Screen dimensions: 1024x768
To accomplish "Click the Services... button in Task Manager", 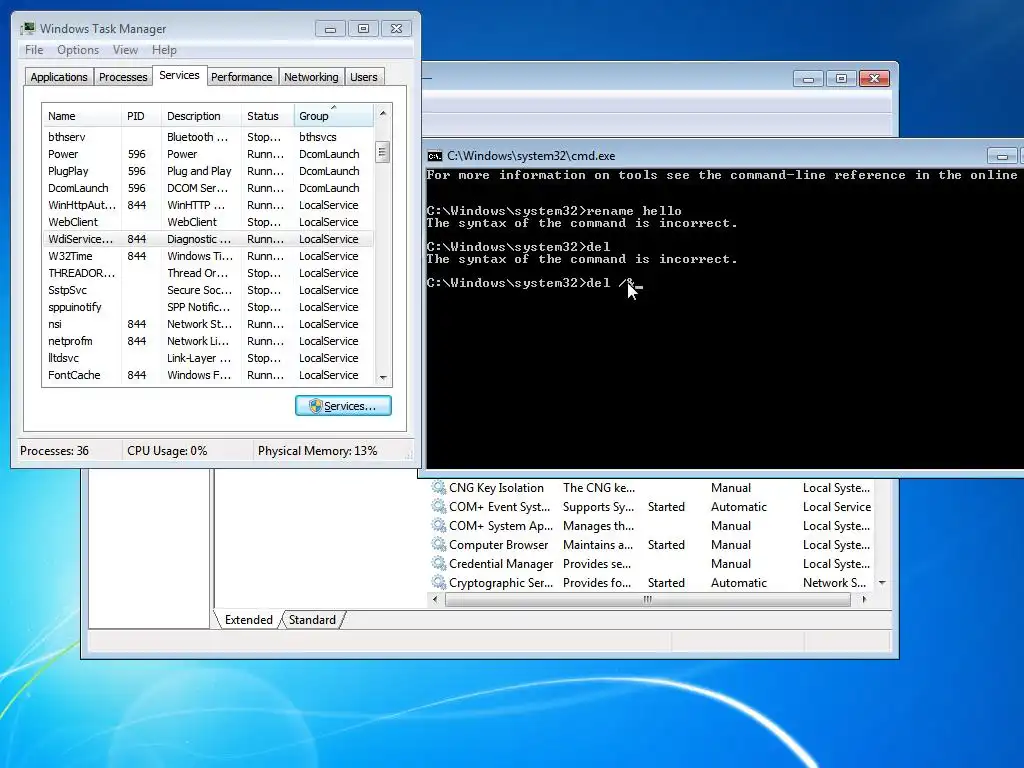I will tap(344, 406).
